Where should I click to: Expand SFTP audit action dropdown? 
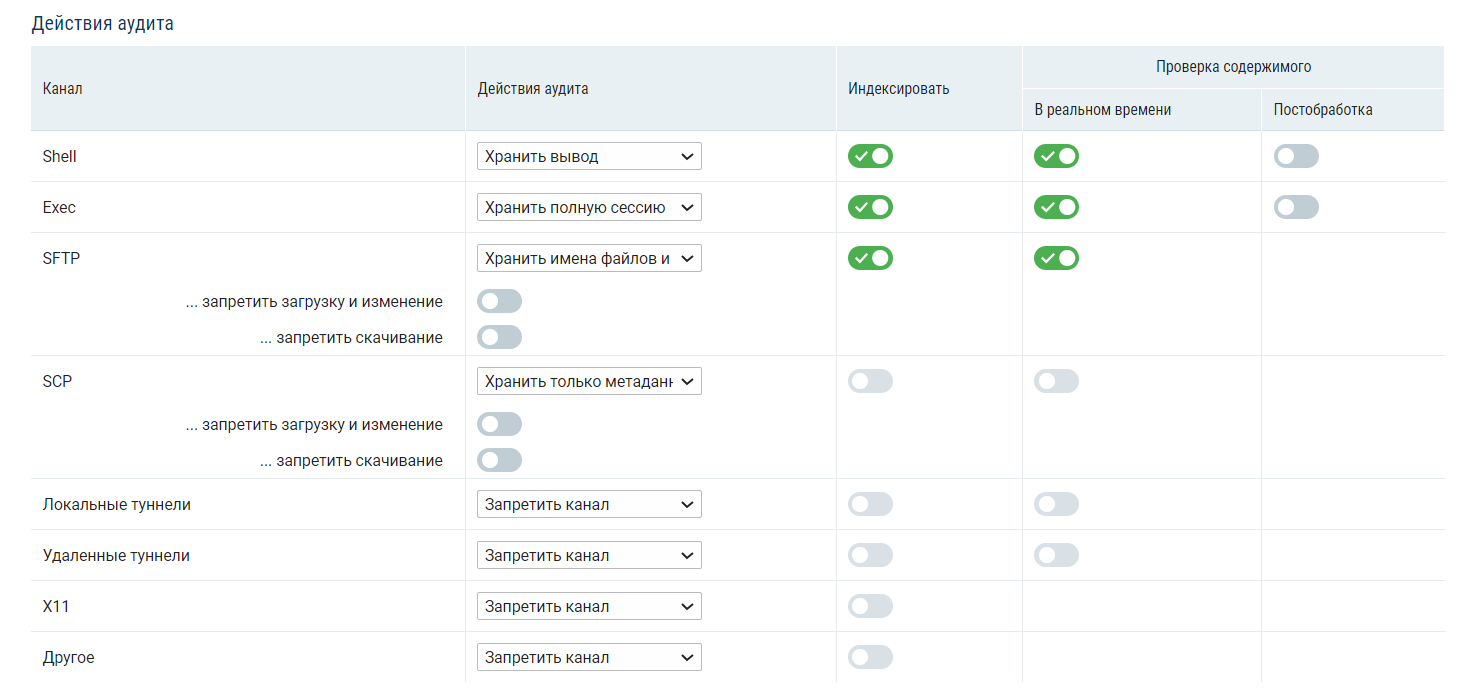pos(589,258)
